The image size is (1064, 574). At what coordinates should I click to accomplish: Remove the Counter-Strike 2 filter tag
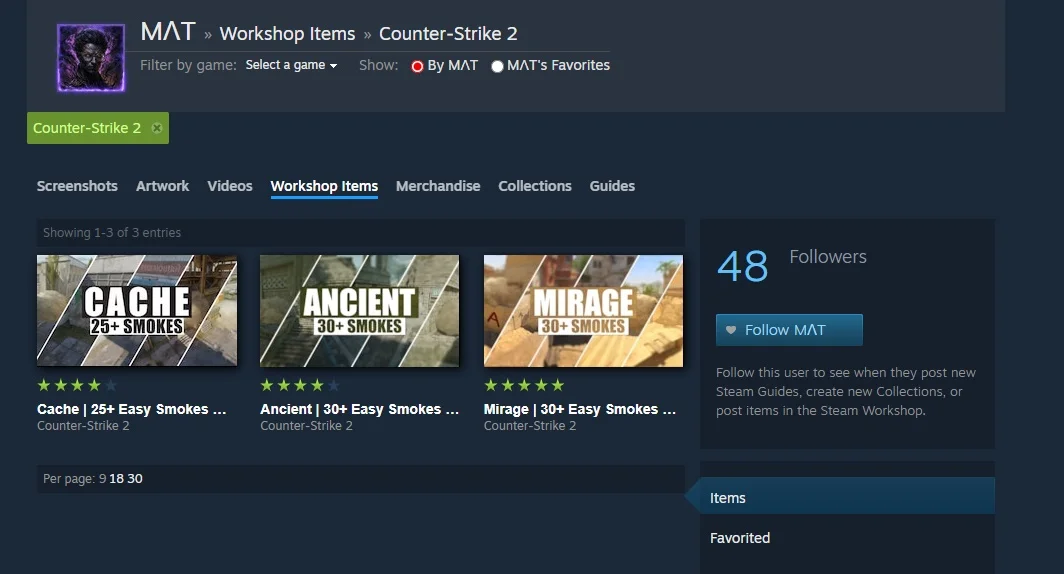click(157, 128)
